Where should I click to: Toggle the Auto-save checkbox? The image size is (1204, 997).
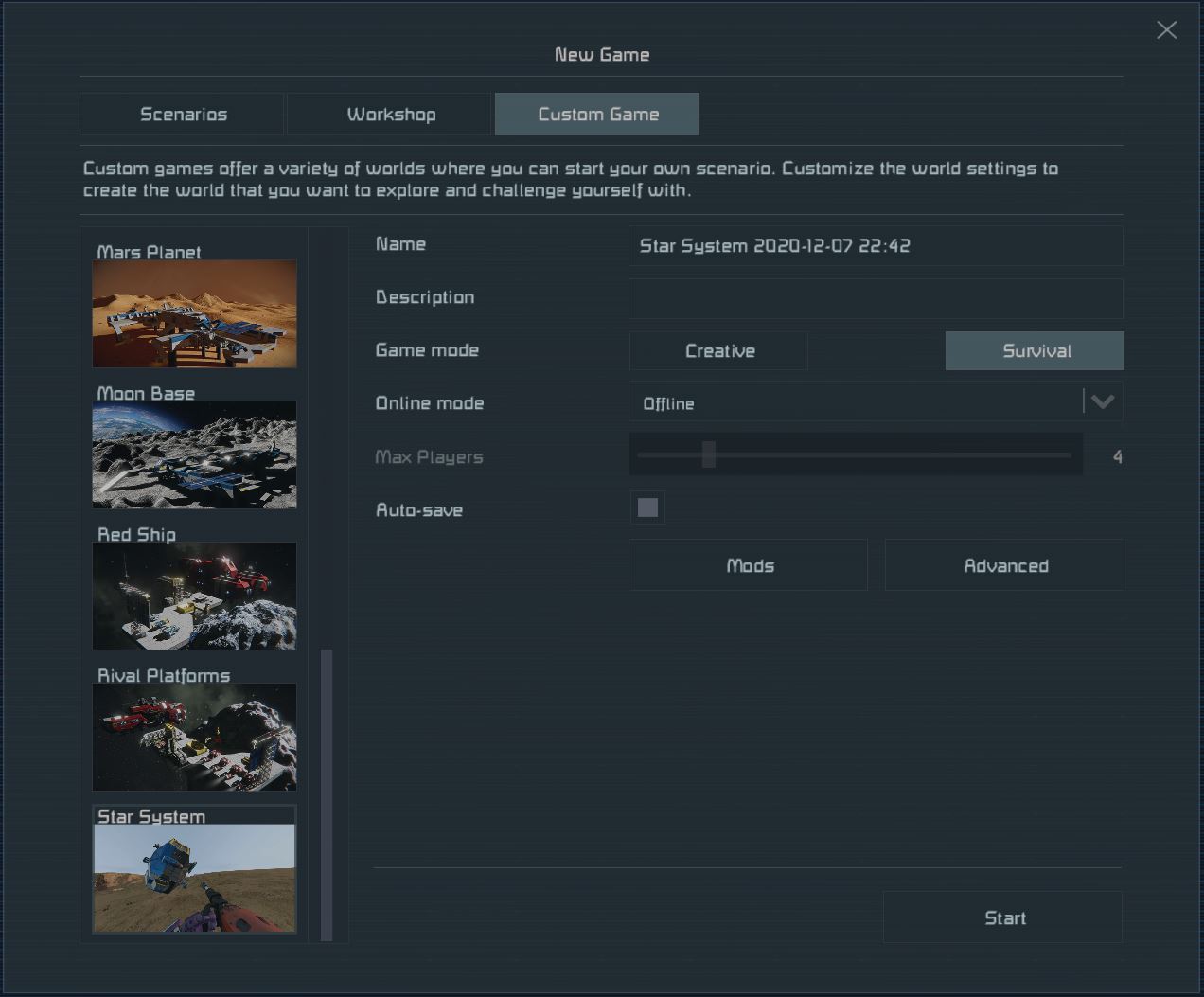point(647,508)
